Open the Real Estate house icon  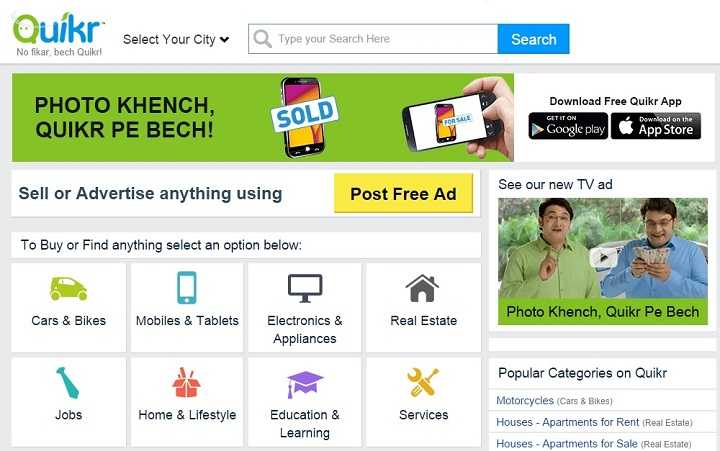[422, 288]
